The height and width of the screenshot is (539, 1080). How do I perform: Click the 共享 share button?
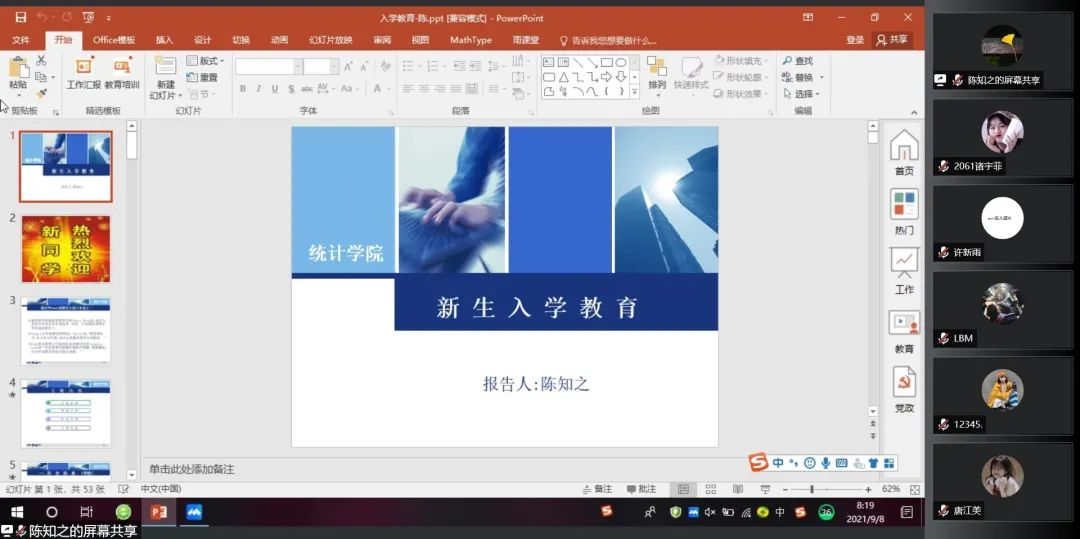point(893,40)
